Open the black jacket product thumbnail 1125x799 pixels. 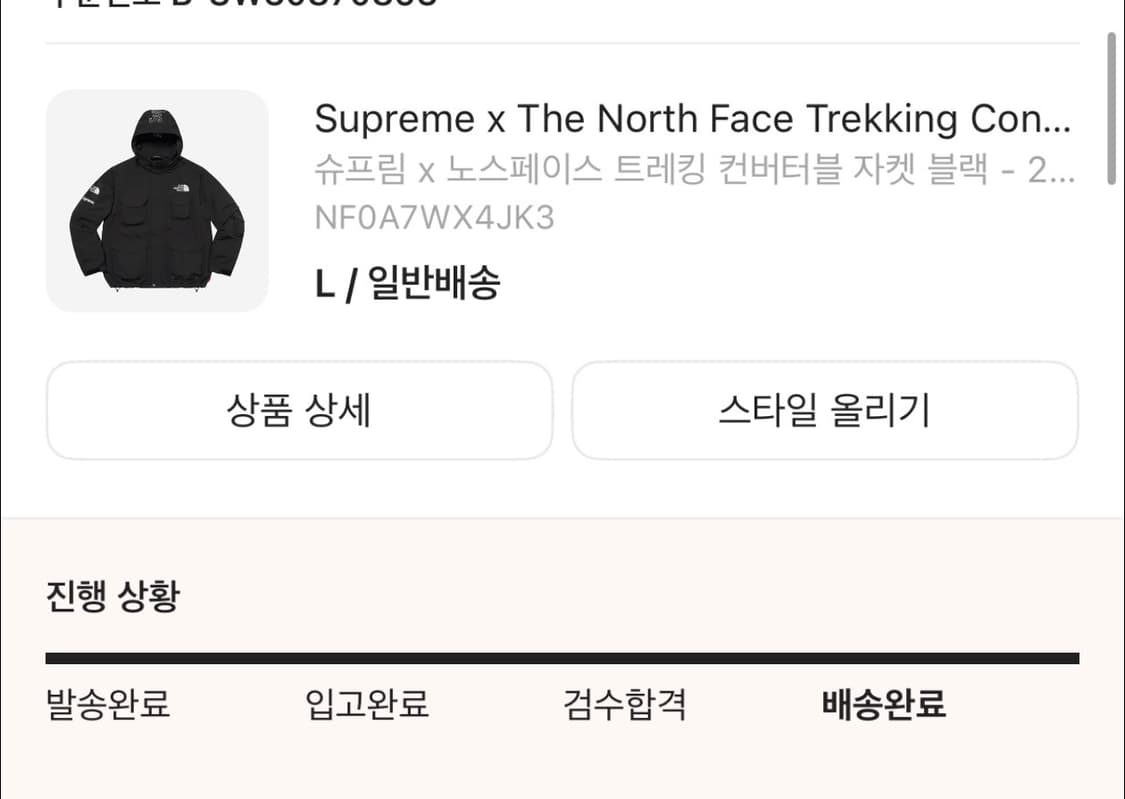(157, 201)
